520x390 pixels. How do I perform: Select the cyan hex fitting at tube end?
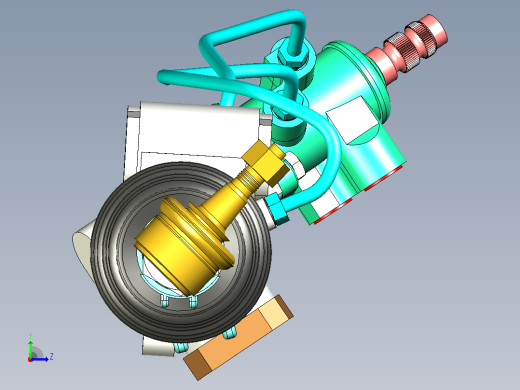click(277, 209)
